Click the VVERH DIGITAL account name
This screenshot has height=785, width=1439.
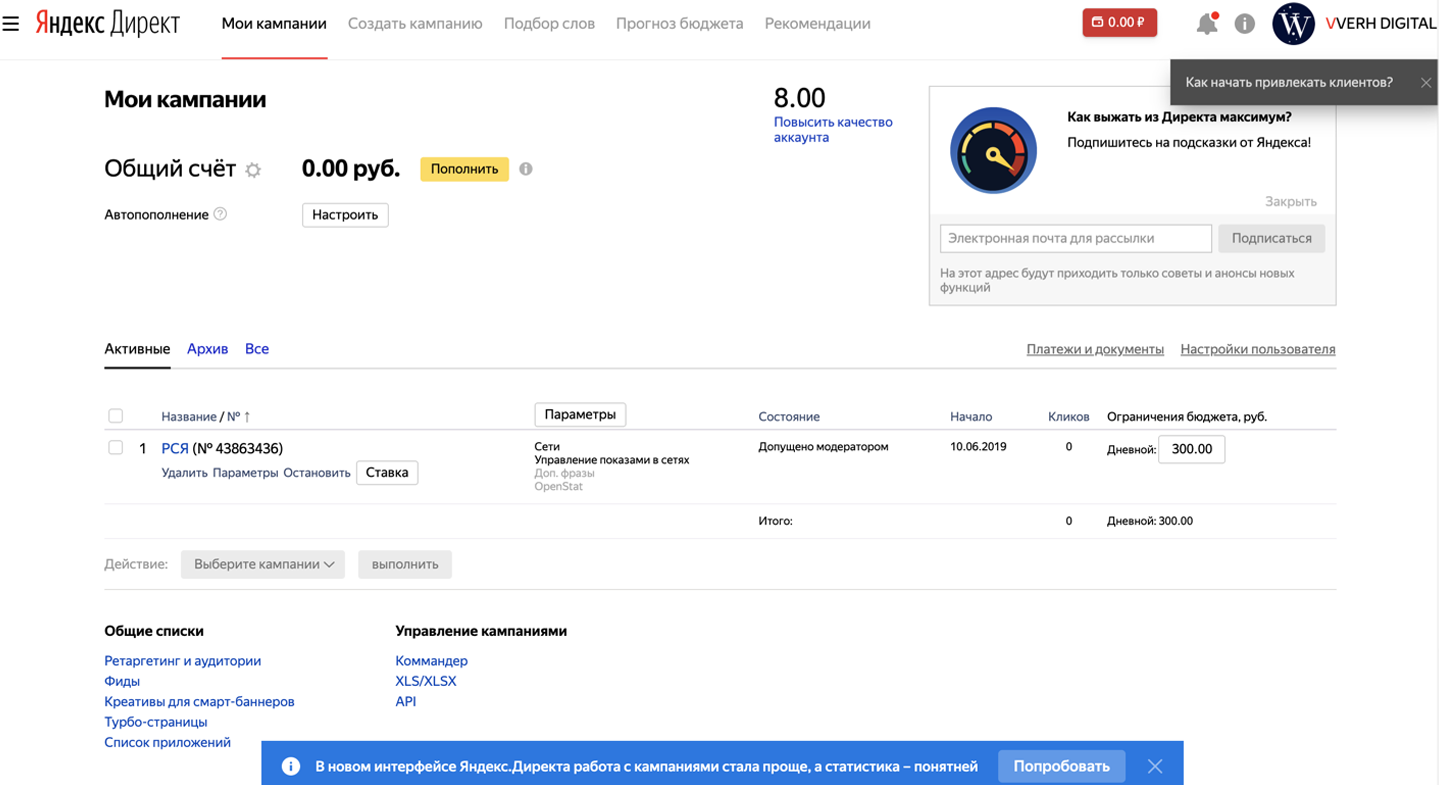click(1380, 23)
